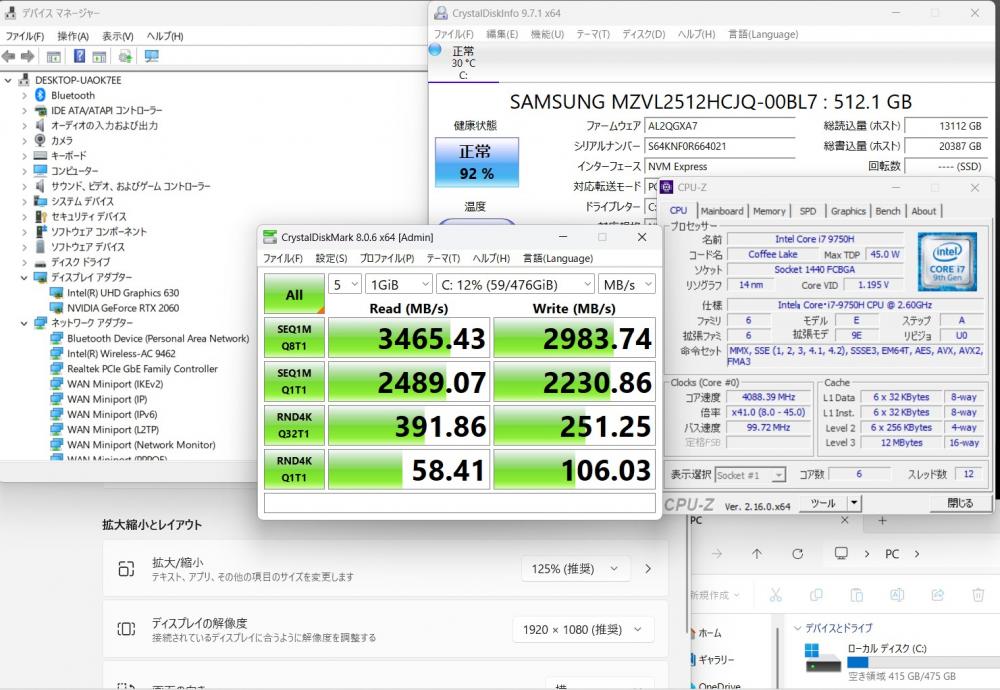Open a new tab with the plus icon
Image resolution: width=1000 pixels, height=690 pixels.
point(883,520)
